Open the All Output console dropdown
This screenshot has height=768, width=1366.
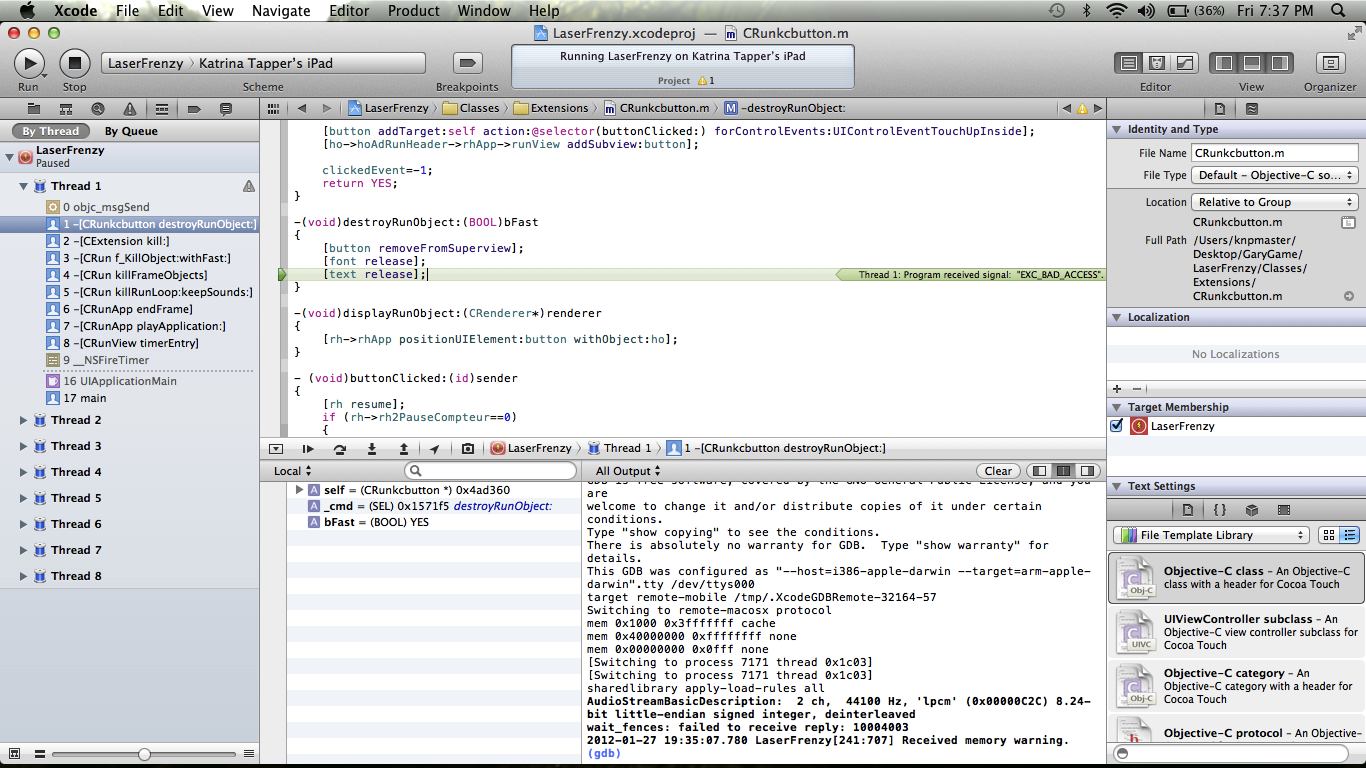coord(628,471)
